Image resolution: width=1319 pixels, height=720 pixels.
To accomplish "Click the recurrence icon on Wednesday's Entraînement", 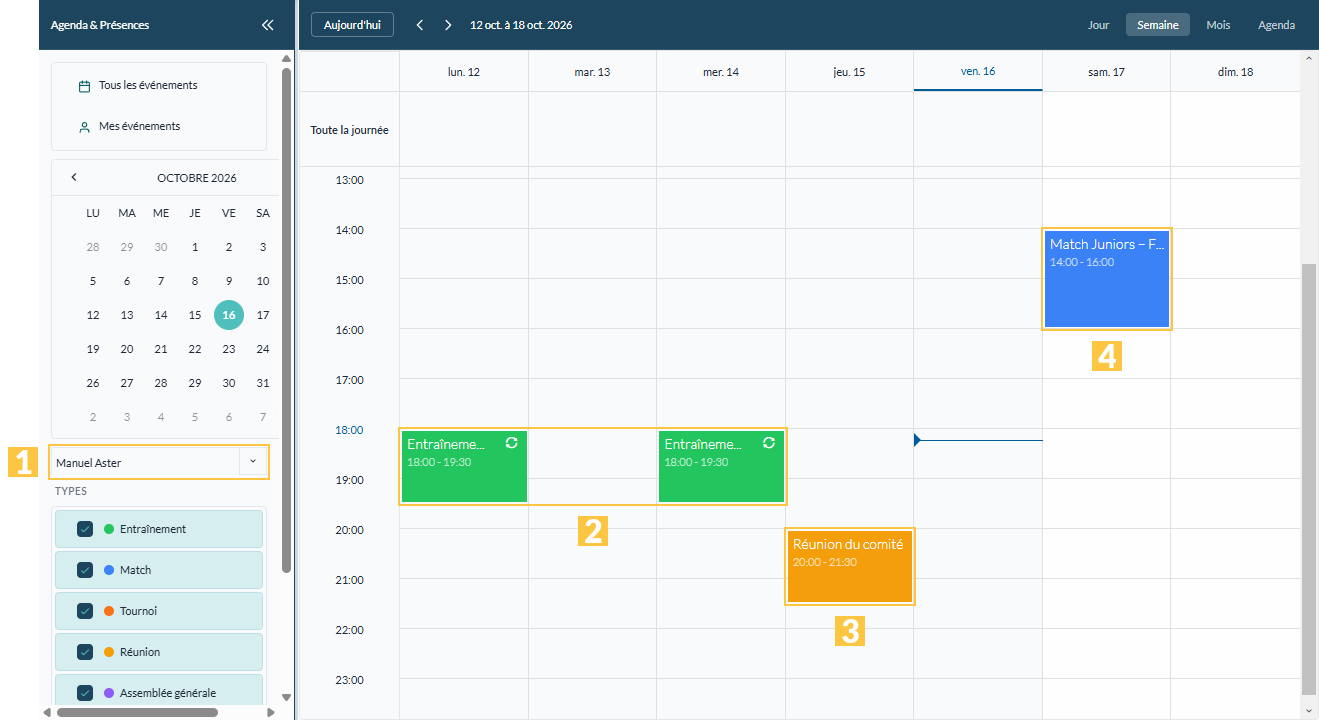I will pyautogui.click(x=769, y=442).
